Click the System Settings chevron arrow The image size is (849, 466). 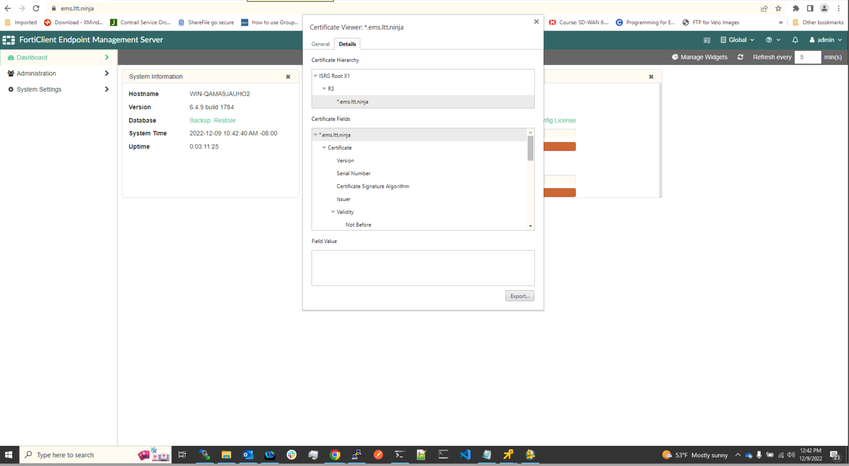(107, 89)
